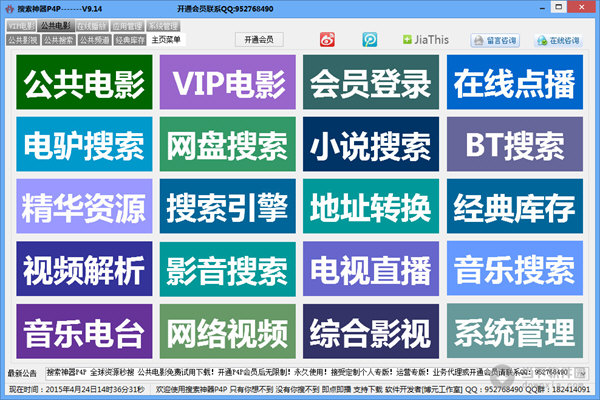Screen dimensions: 600x400
Task: Click the 音乐电台 tile
Action: 84,331
